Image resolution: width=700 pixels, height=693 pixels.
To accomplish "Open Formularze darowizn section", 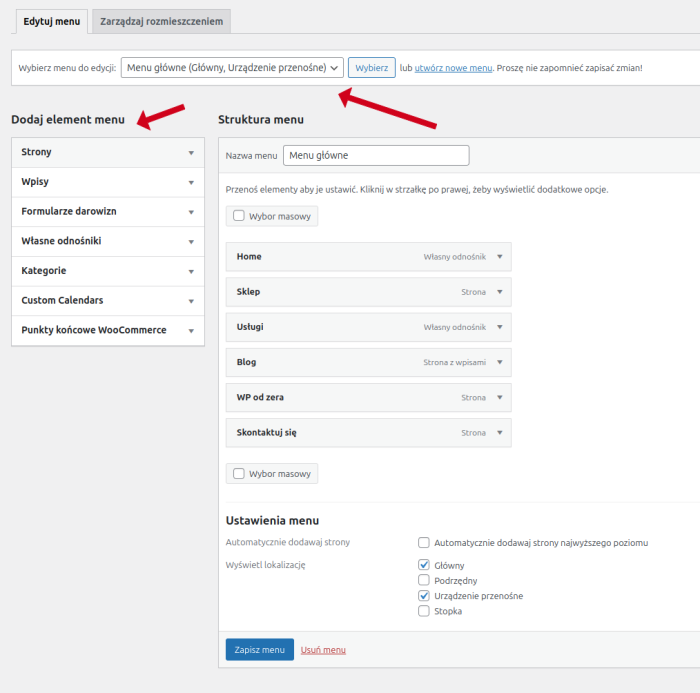I will coord(190,212).
